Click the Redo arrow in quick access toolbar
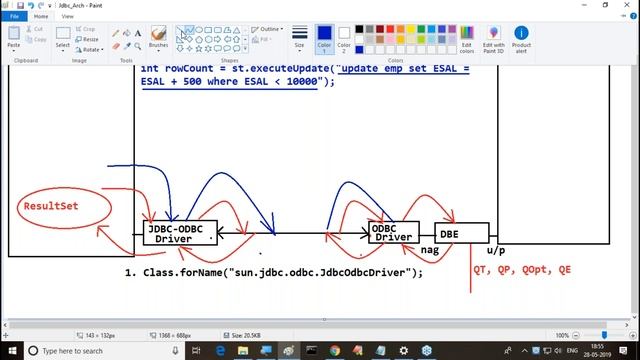The height and width of the screenshot is (360, 640). (41, 5)
